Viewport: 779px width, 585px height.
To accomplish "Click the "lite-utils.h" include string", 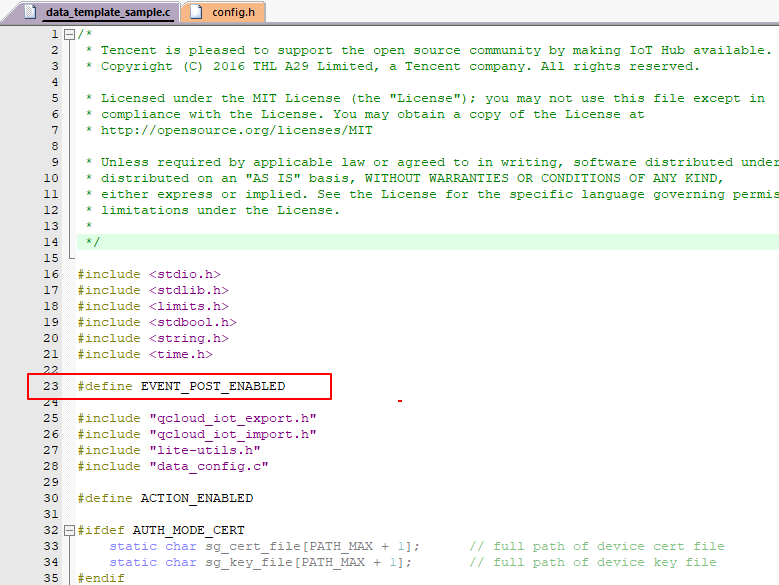I will [x=205, y=450].
